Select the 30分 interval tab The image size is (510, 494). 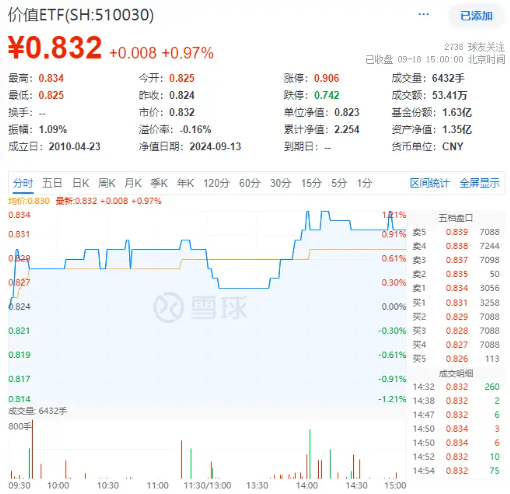281,183
